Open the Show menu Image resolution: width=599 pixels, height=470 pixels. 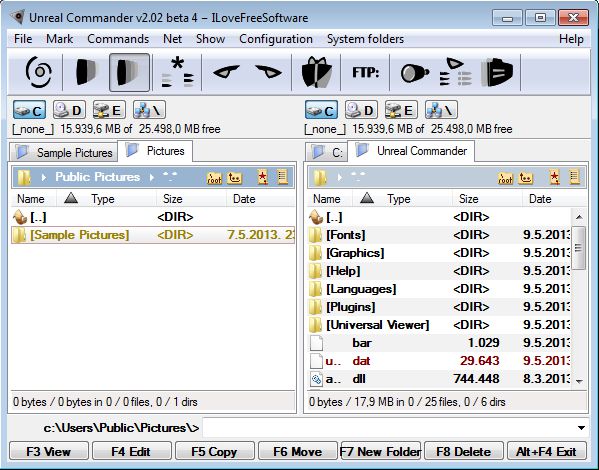click(x=210, y=39)
